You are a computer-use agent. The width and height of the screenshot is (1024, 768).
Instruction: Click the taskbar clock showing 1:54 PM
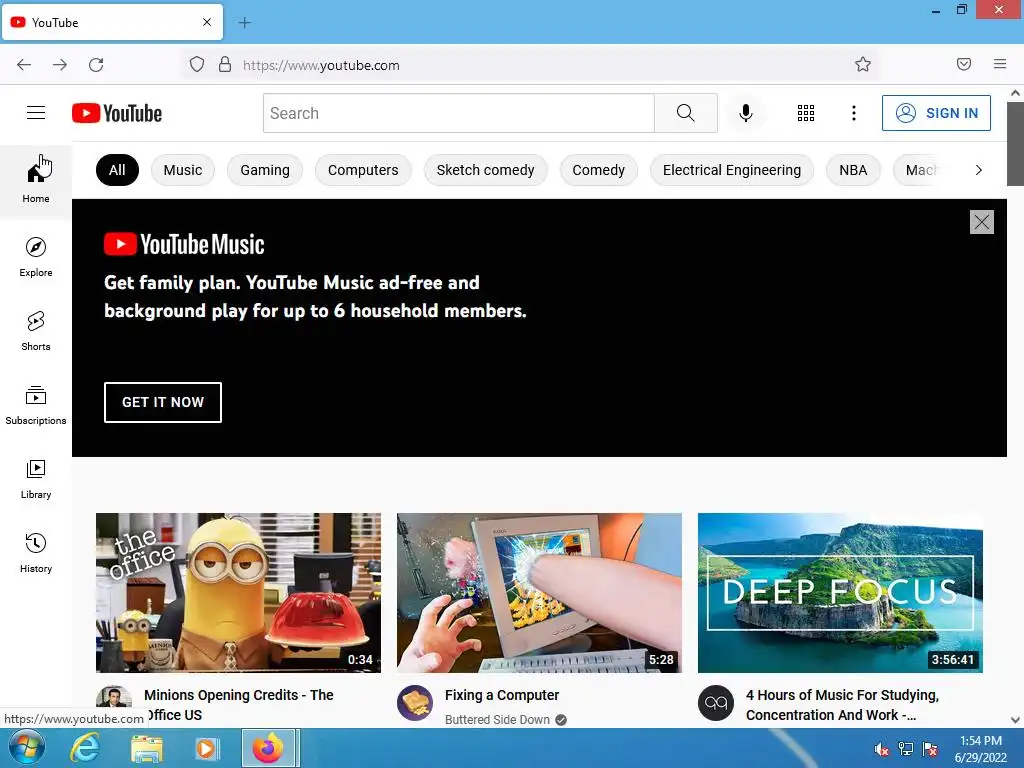point(981,749)
